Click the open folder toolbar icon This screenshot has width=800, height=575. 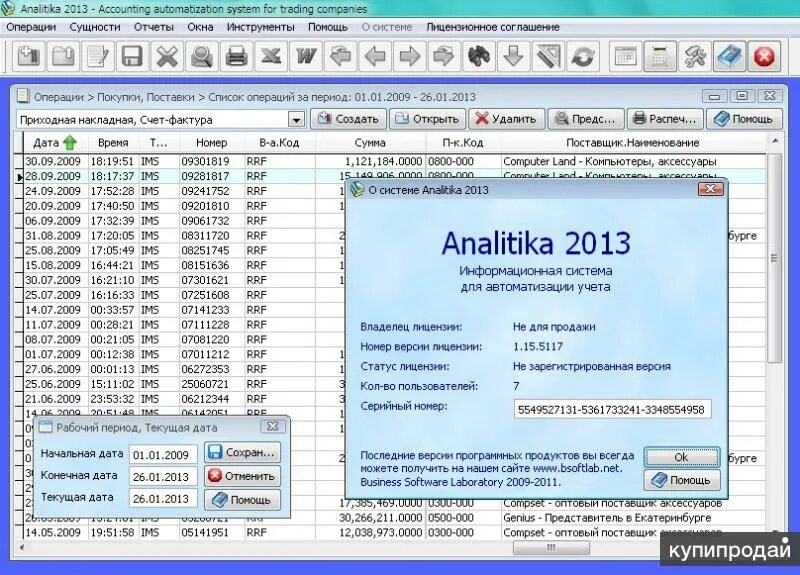64,56
